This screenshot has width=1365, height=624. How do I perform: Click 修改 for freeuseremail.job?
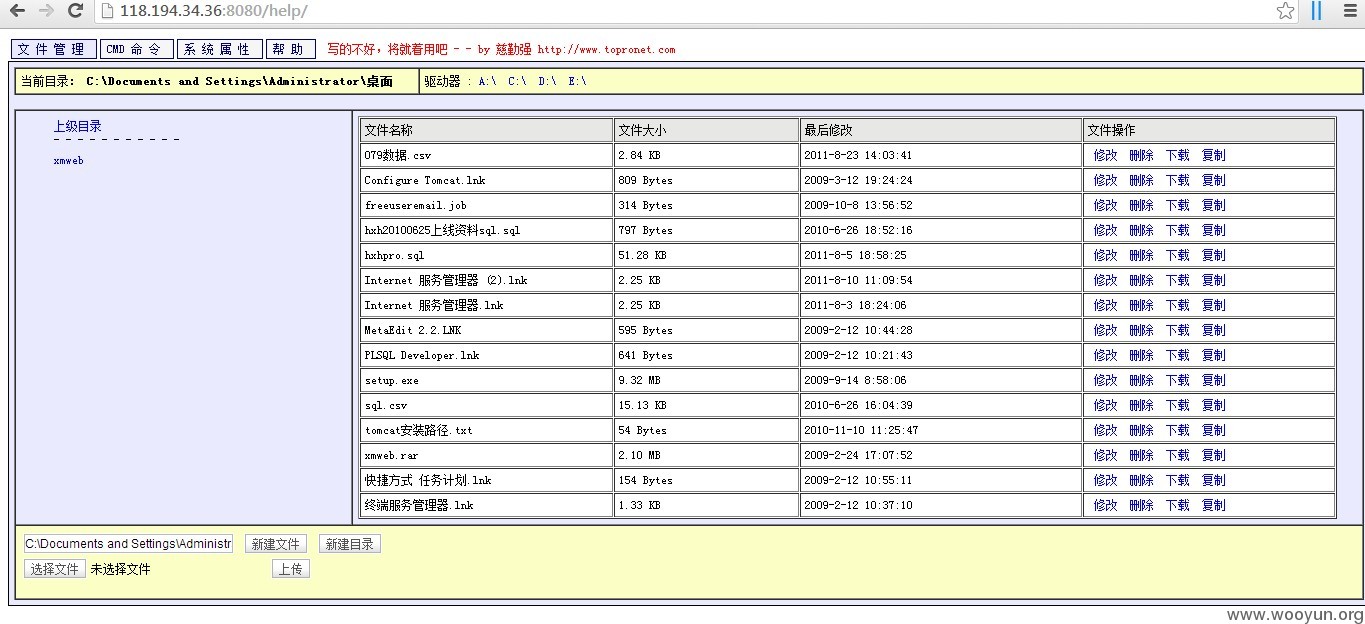(x=1105, y=205)
